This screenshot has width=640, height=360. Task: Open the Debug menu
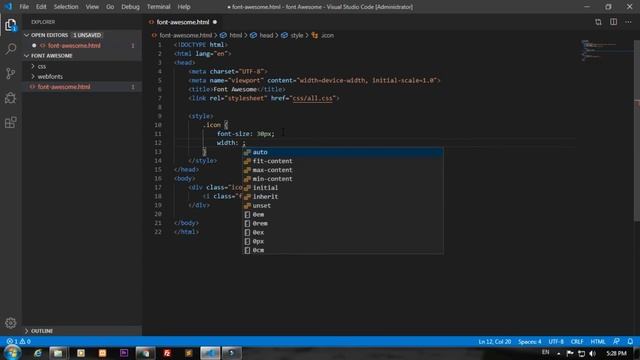coord(130,7)
